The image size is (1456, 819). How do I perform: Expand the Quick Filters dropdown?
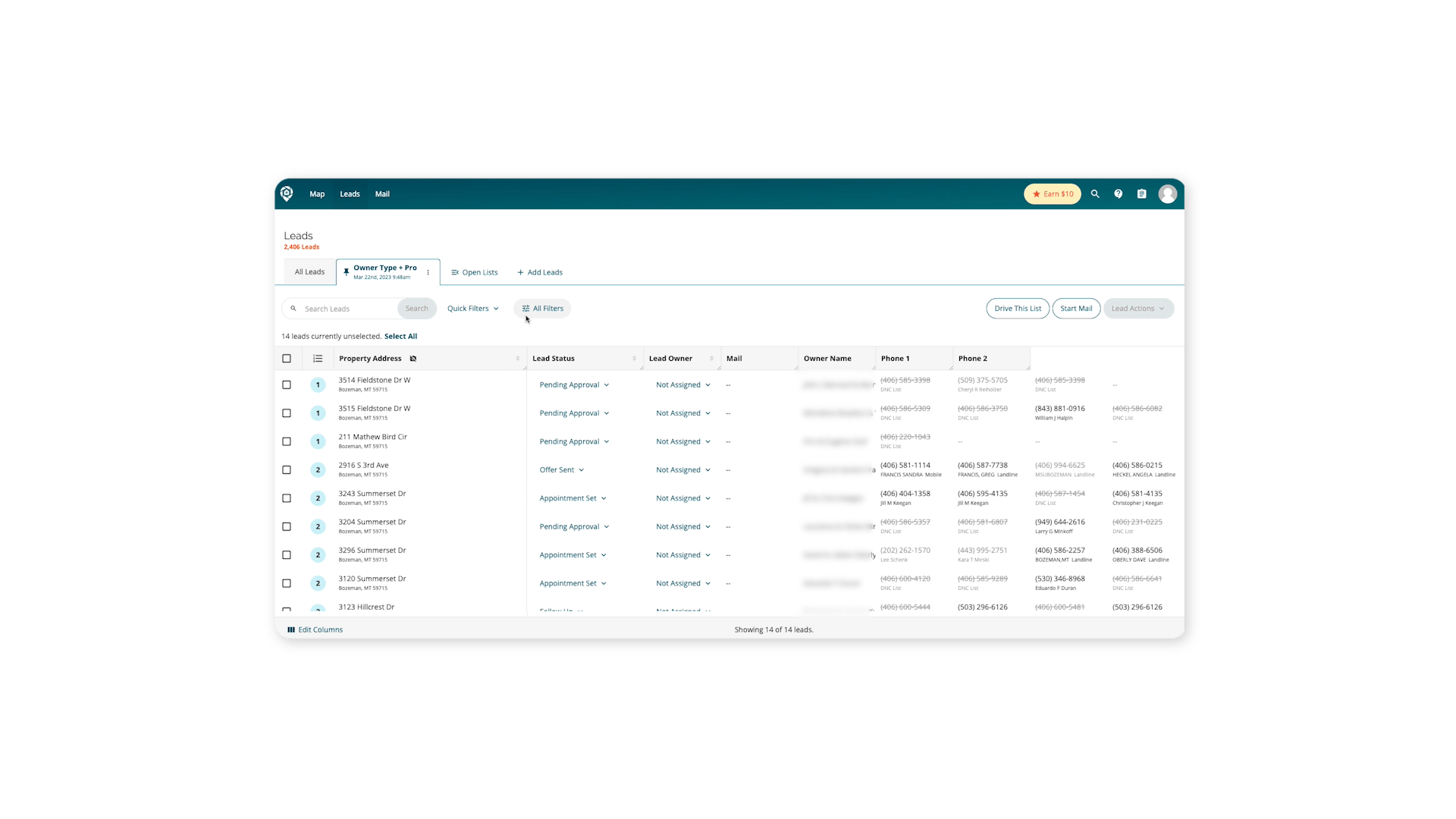(x=472, y=309)
